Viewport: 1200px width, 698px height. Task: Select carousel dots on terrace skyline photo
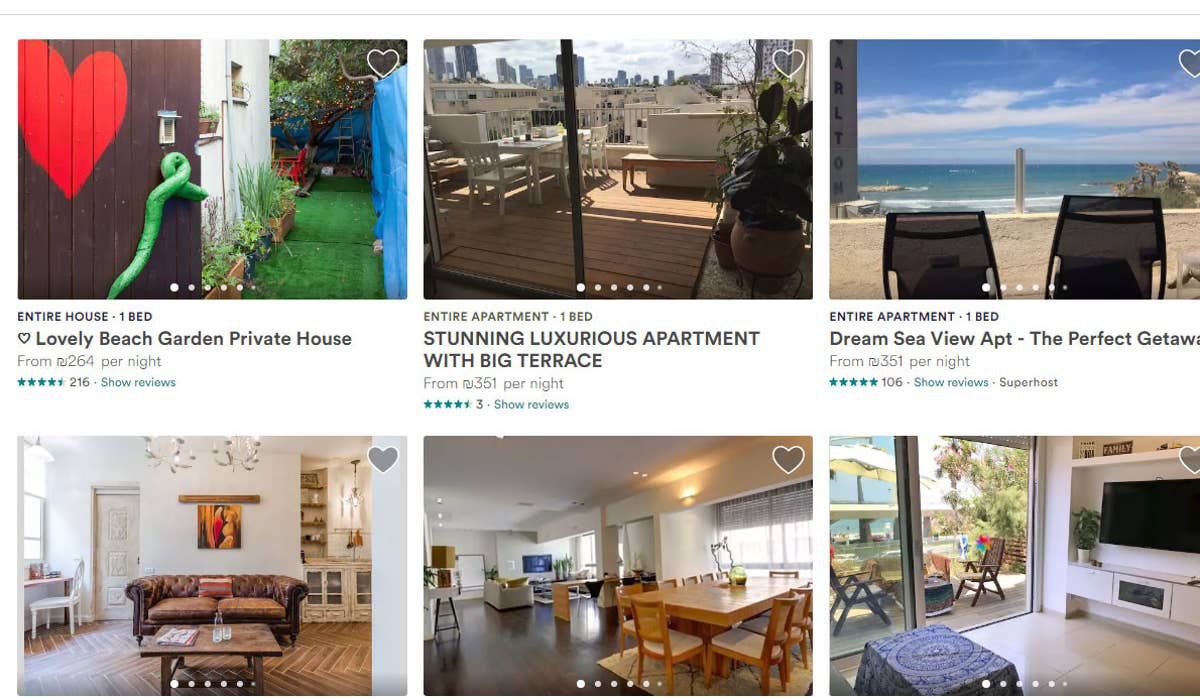(x=618, y=288)
